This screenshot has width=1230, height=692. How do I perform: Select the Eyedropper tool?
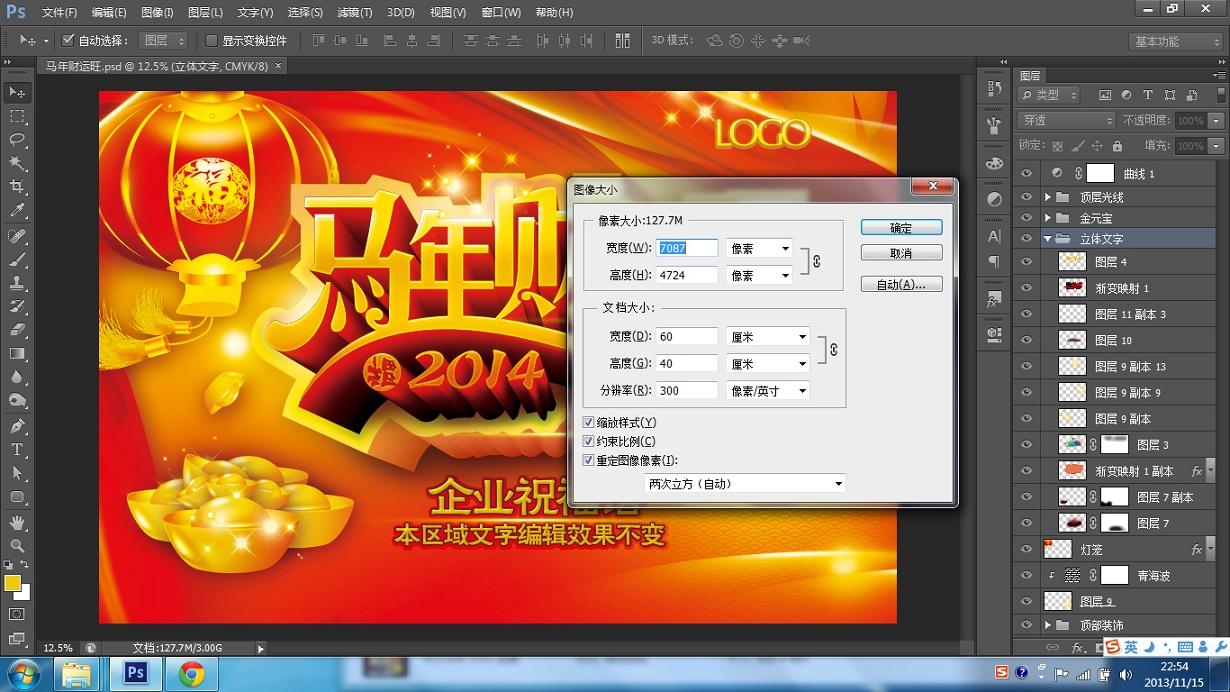[17, 211]
